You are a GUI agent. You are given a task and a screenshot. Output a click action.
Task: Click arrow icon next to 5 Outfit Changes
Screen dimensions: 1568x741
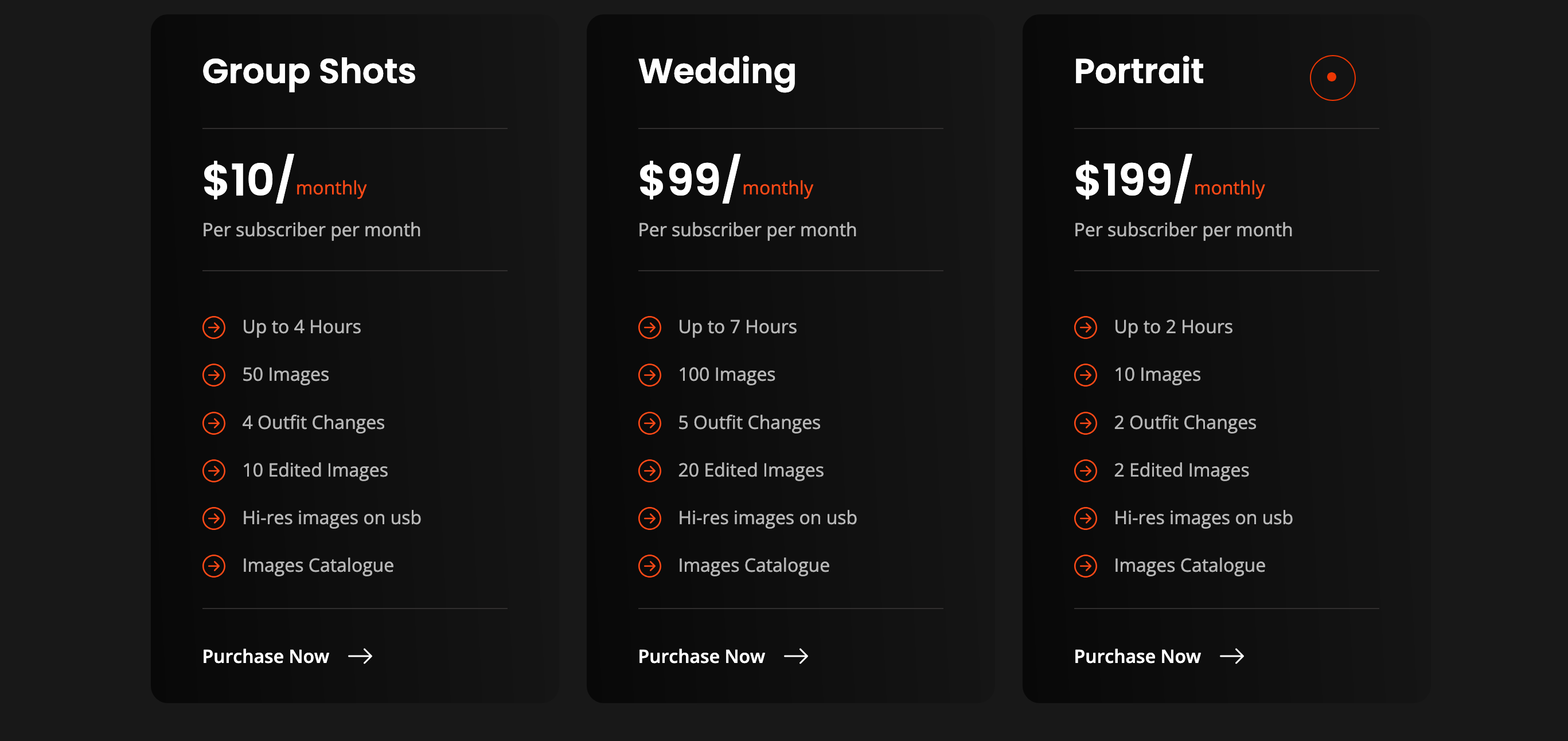tap(649, 423)
